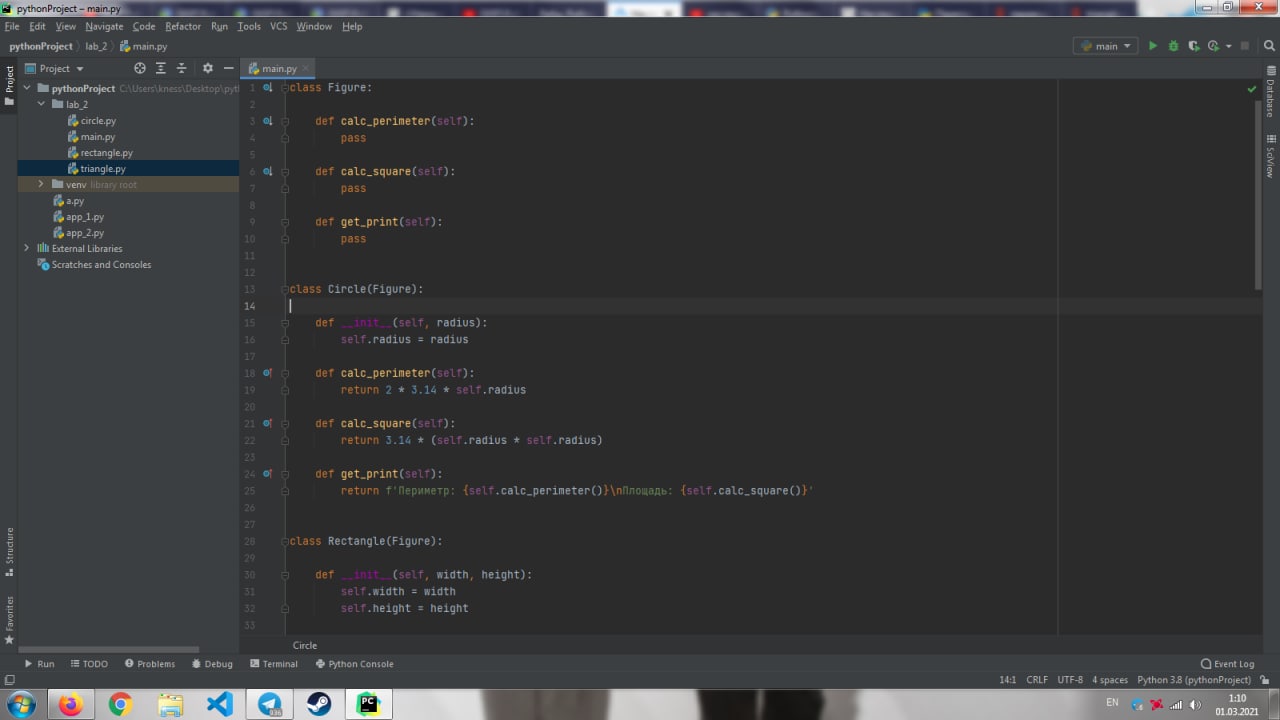Open the Navigate menu
The height and width of the screenshot is (720, 1280).
[x=104, y=26]
